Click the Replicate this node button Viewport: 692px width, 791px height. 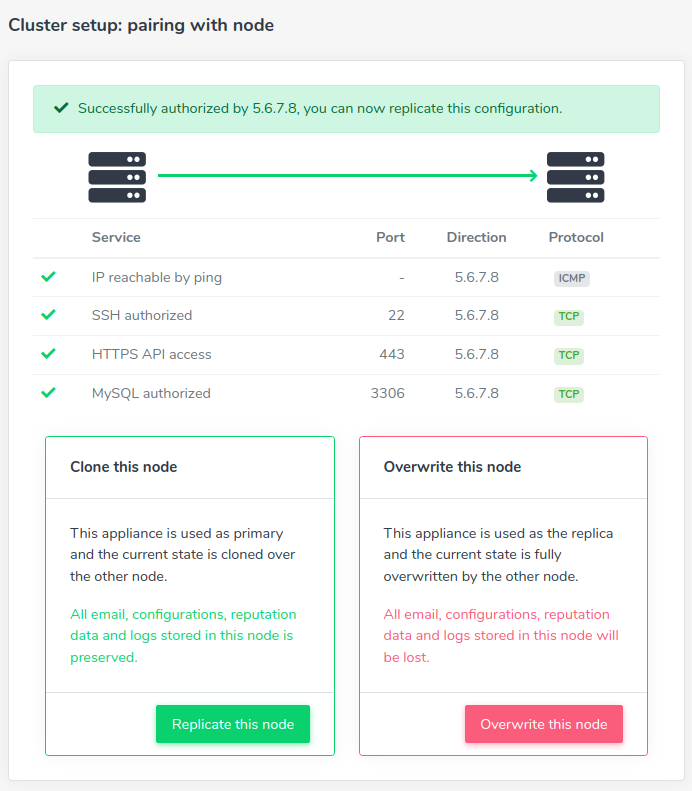[x=233, y=724]
